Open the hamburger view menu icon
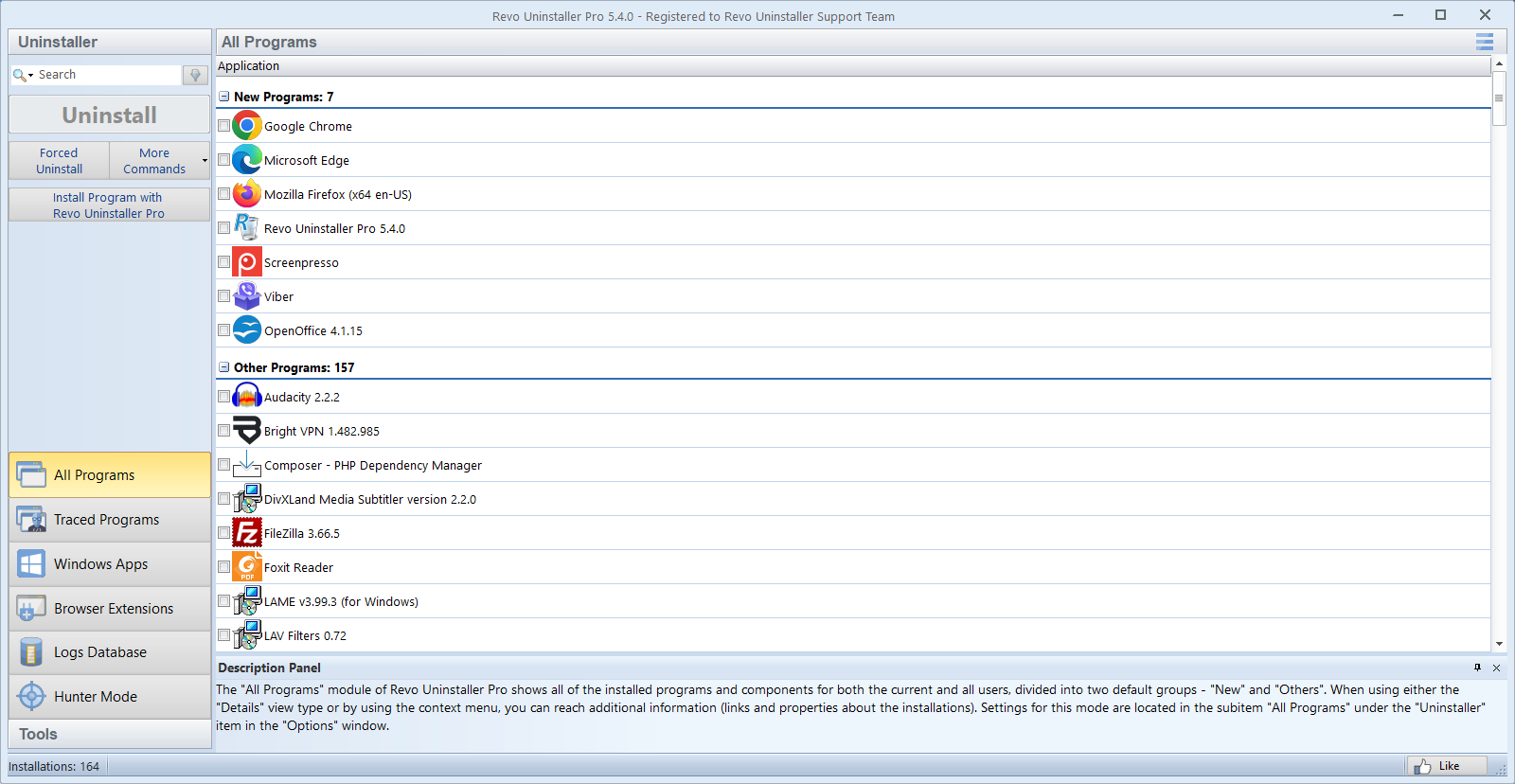 [x=1484, y=42]
